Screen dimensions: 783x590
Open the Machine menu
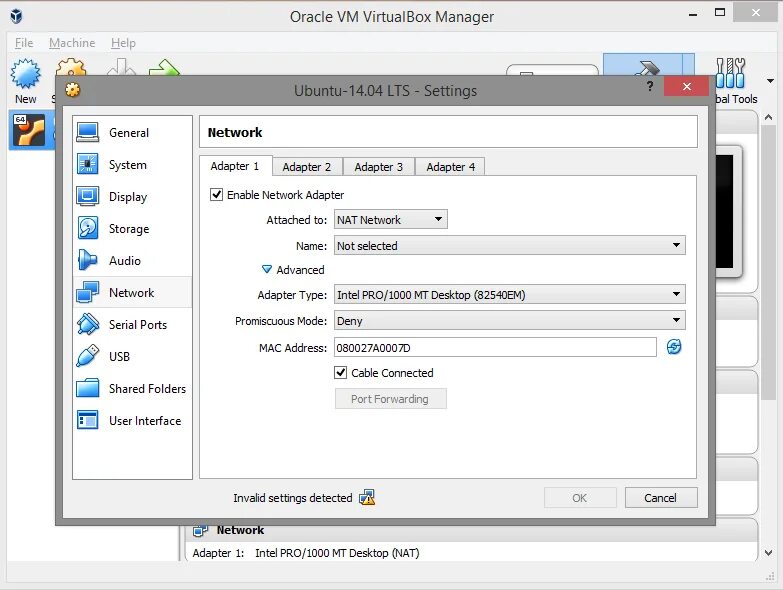pos(72,43)
